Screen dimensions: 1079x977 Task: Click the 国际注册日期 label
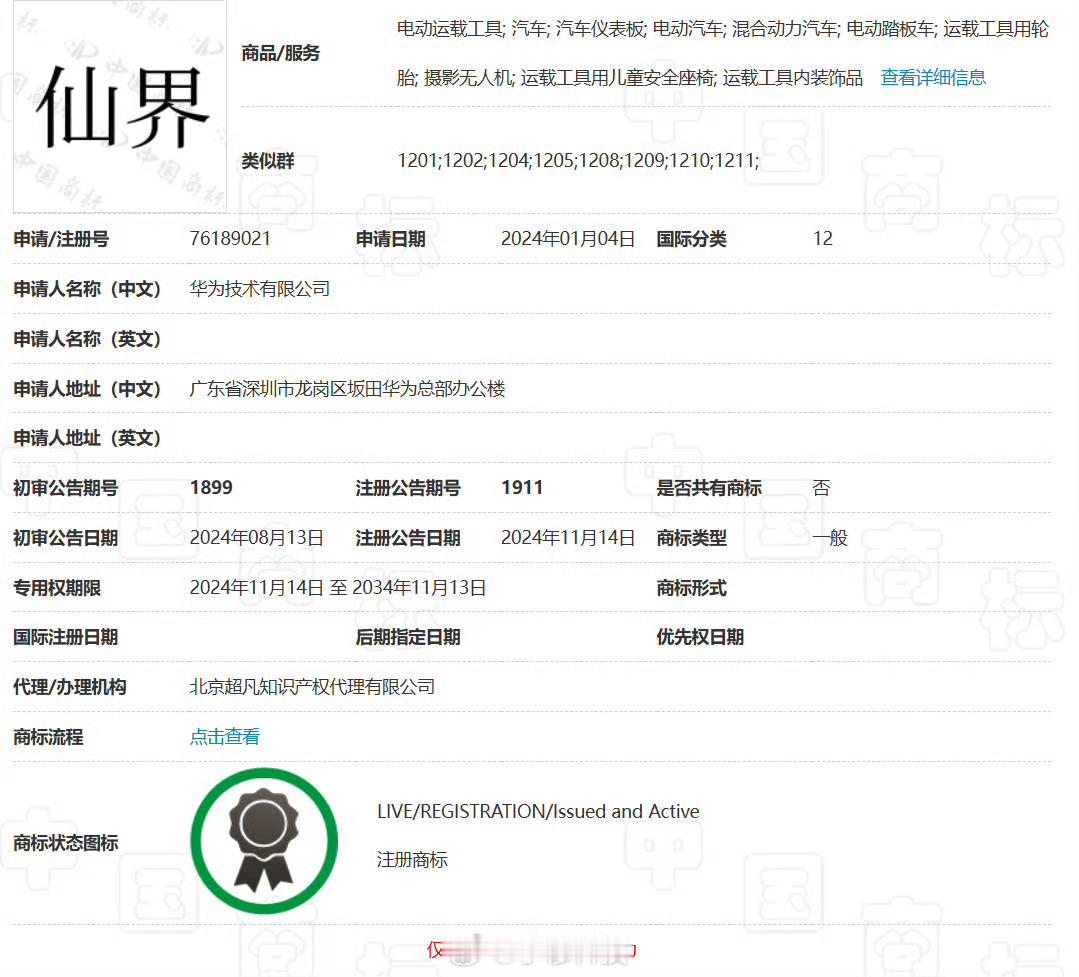point(65,637)
